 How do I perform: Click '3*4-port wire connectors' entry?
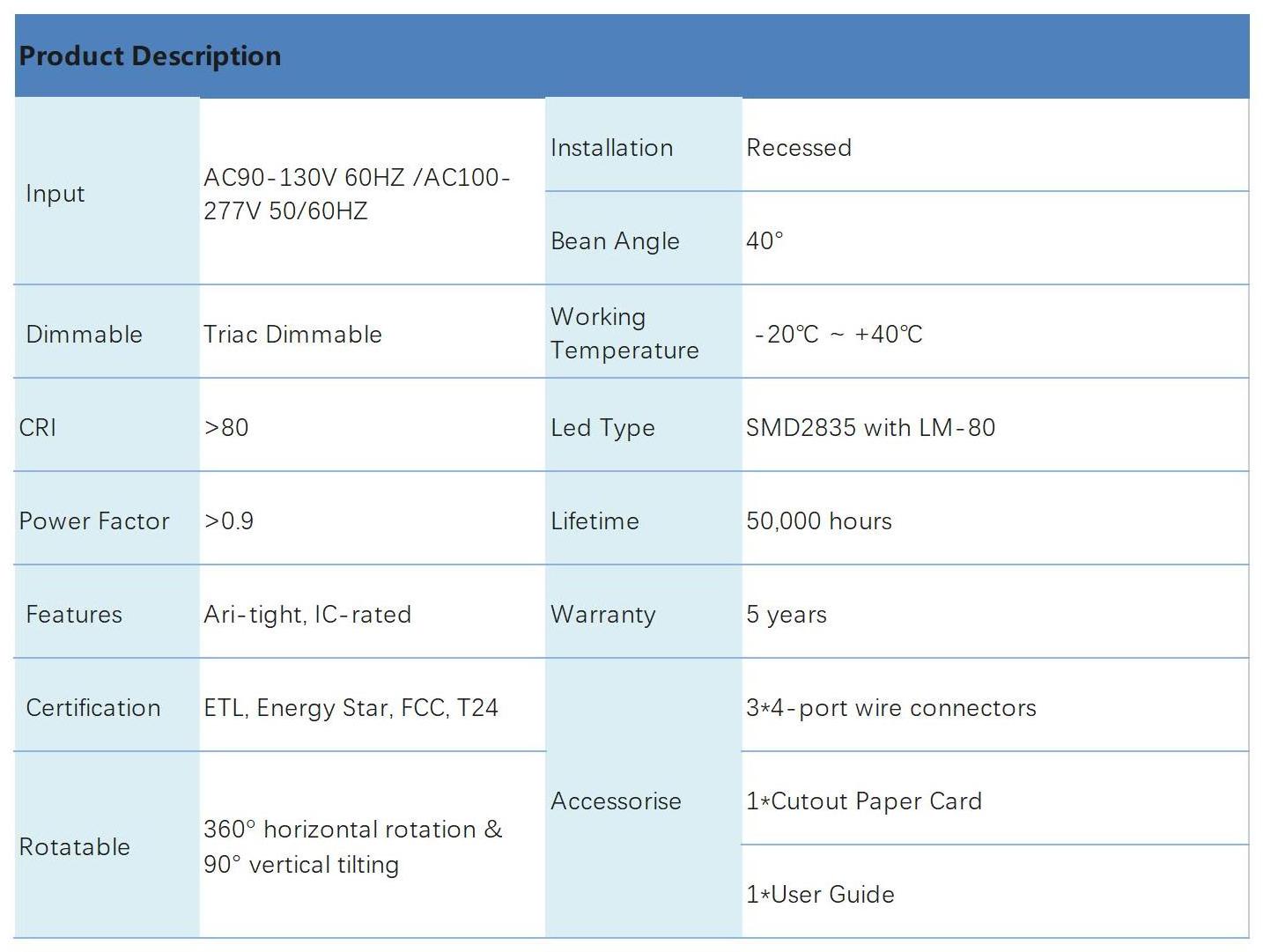click(x=890, y=708)
